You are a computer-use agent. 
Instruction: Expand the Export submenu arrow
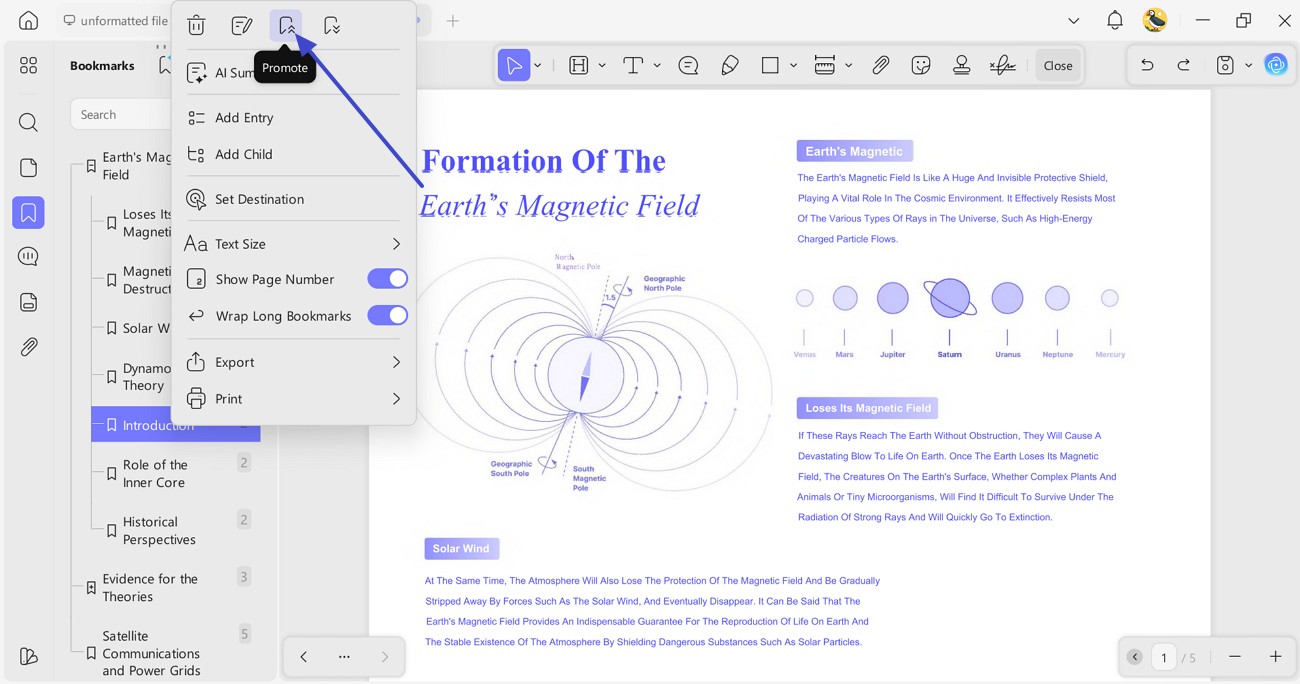pyautogui.click(x=396, y=362)
